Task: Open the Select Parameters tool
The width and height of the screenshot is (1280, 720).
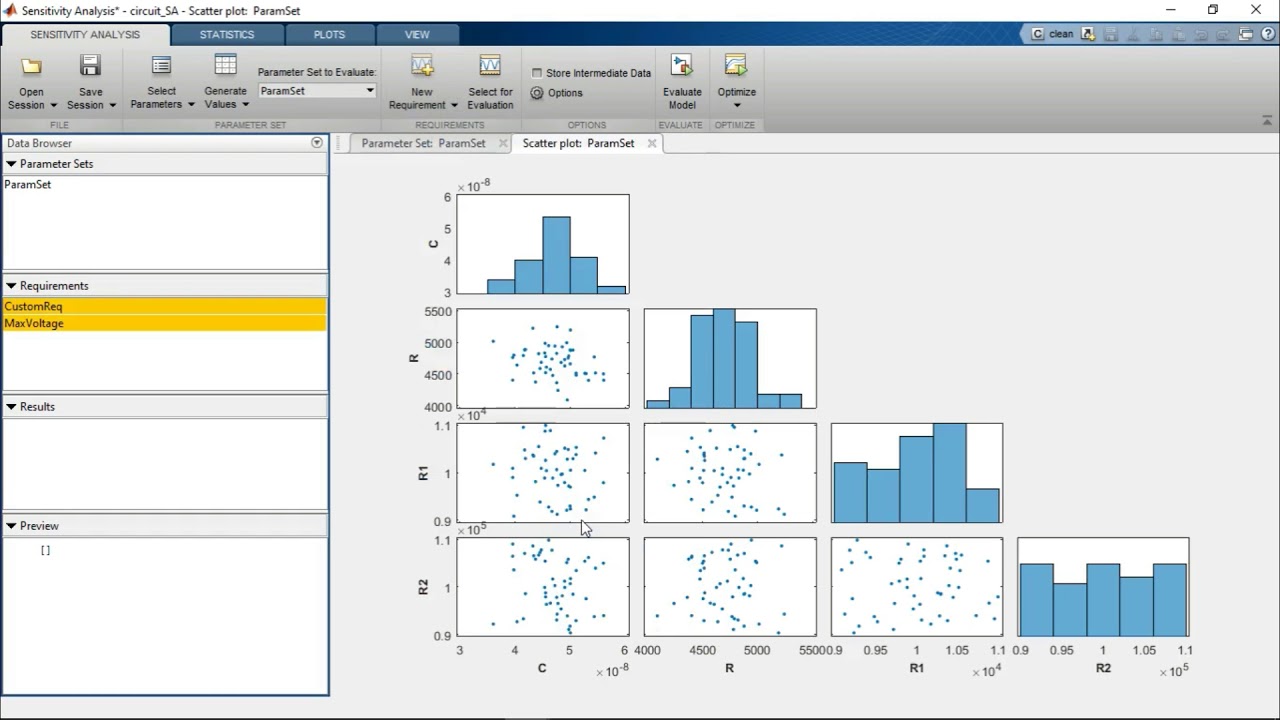Action: click(x=160, y=80)
